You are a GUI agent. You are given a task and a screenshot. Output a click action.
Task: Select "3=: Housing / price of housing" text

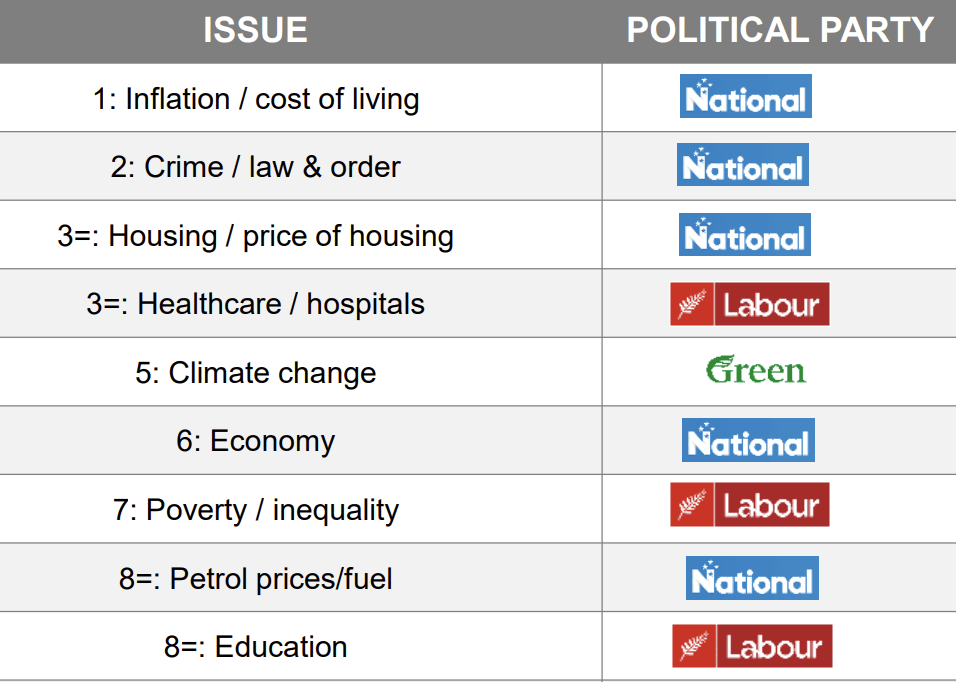256,236
